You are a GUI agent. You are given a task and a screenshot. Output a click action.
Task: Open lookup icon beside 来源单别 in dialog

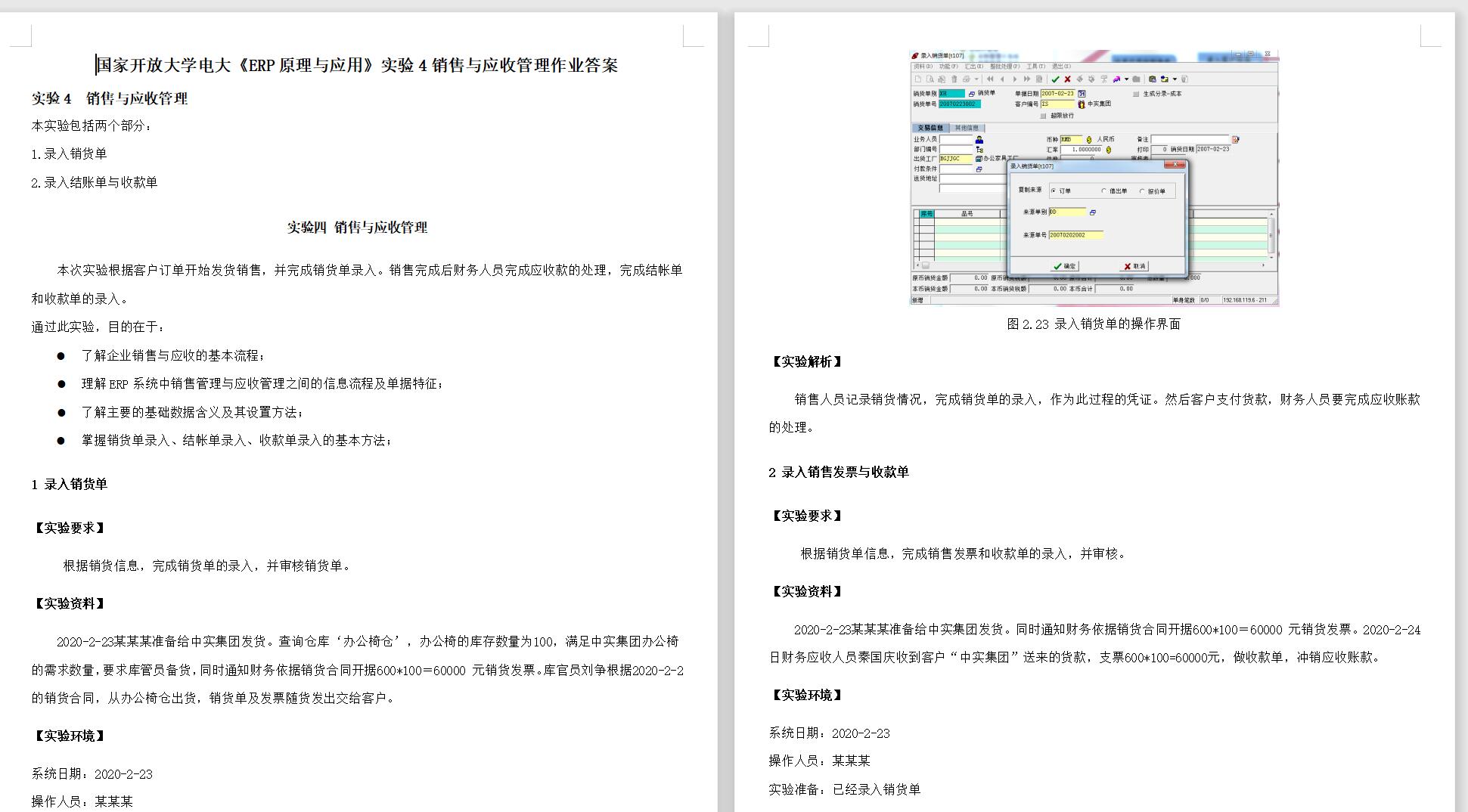pos(1093,212)
